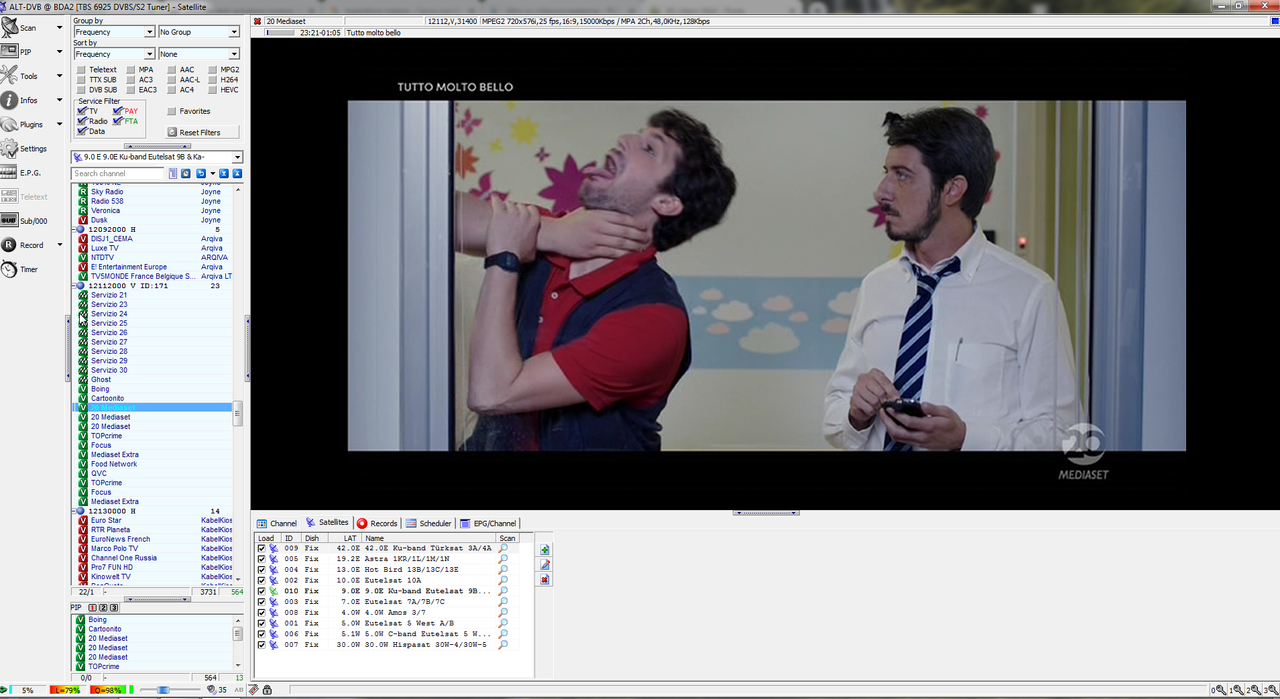This screenshot has width=1280, height=699.
Task: Open the None sort dropdown
Action: pos(199,54)
